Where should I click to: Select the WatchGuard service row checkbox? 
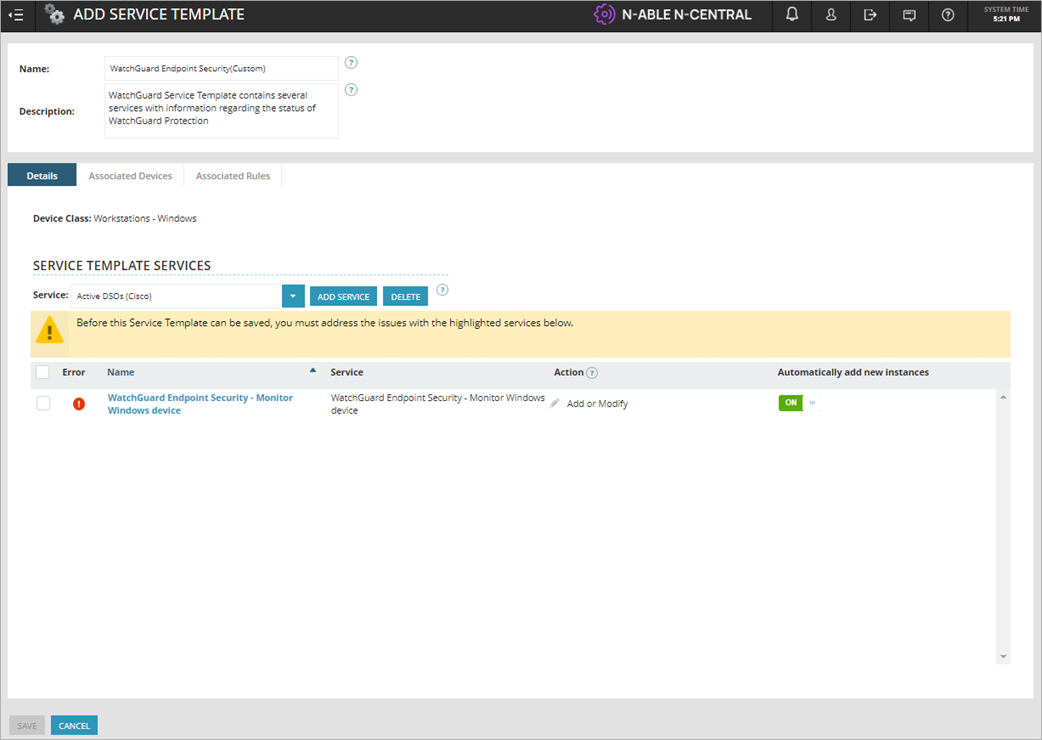[43, 403]
